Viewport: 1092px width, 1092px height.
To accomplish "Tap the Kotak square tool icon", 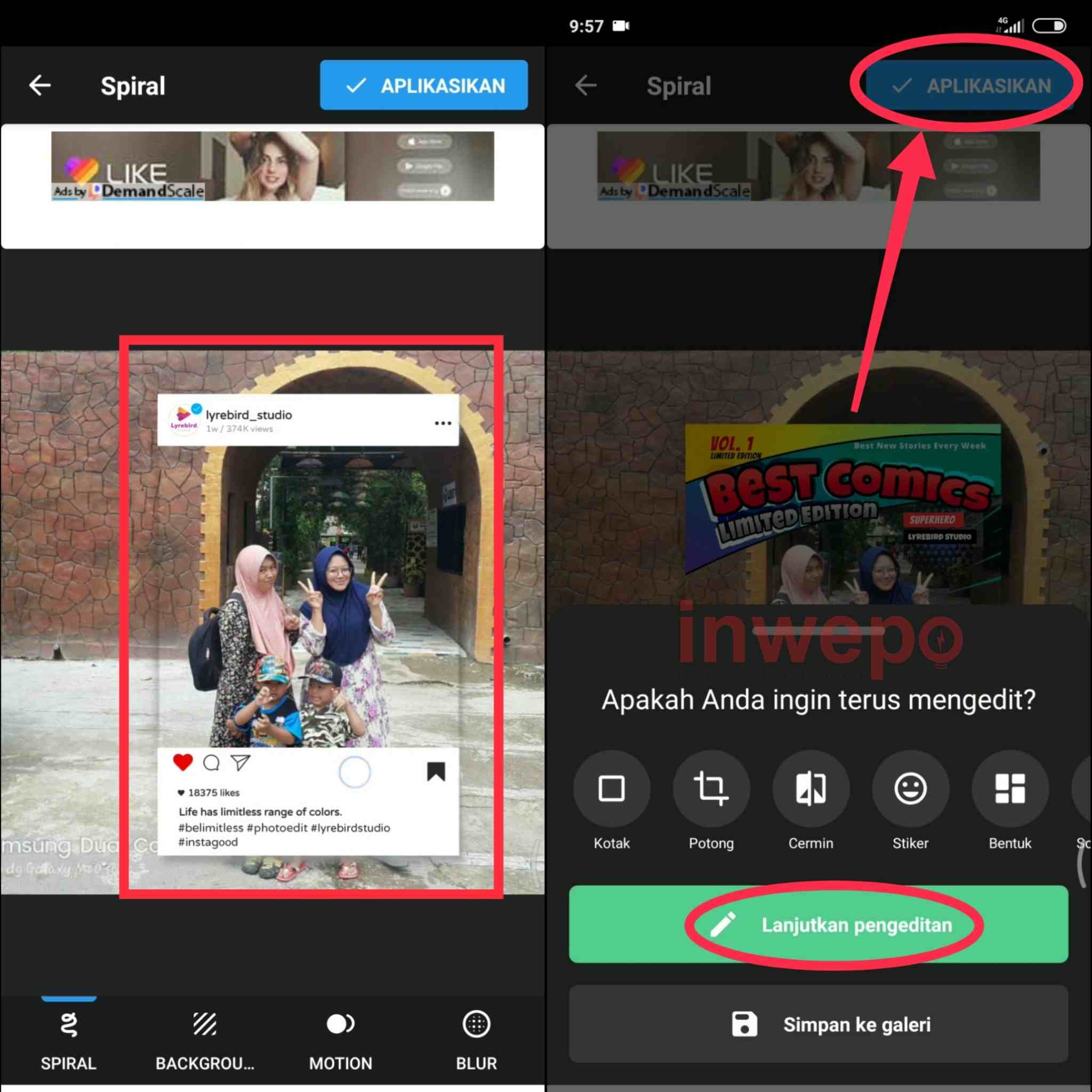I will (611, 789).
